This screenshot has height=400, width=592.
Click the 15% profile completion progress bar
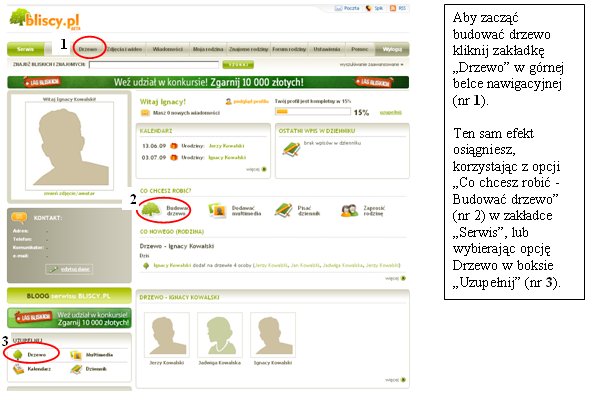(313, 111)
